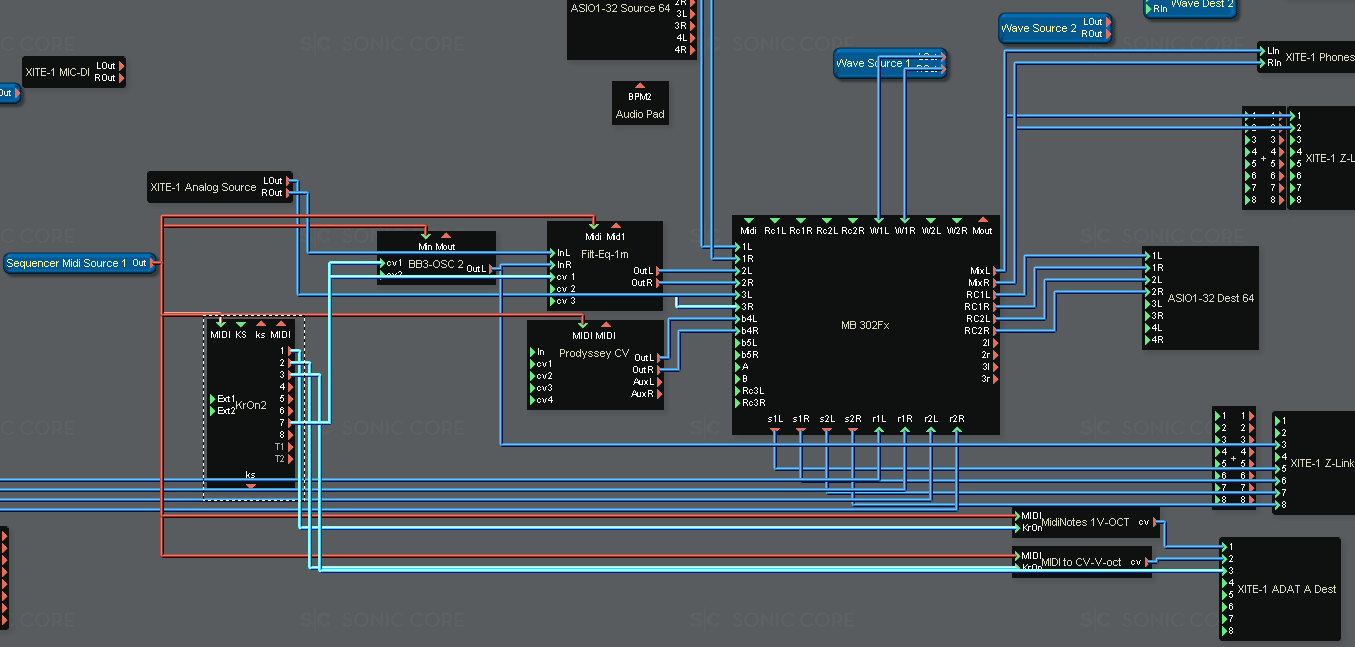The width and height of the screenshot is (1355, 647).
Task: Select the 4R input on ASIO1-32 Dest 64
Action: tap(1147, 340)
